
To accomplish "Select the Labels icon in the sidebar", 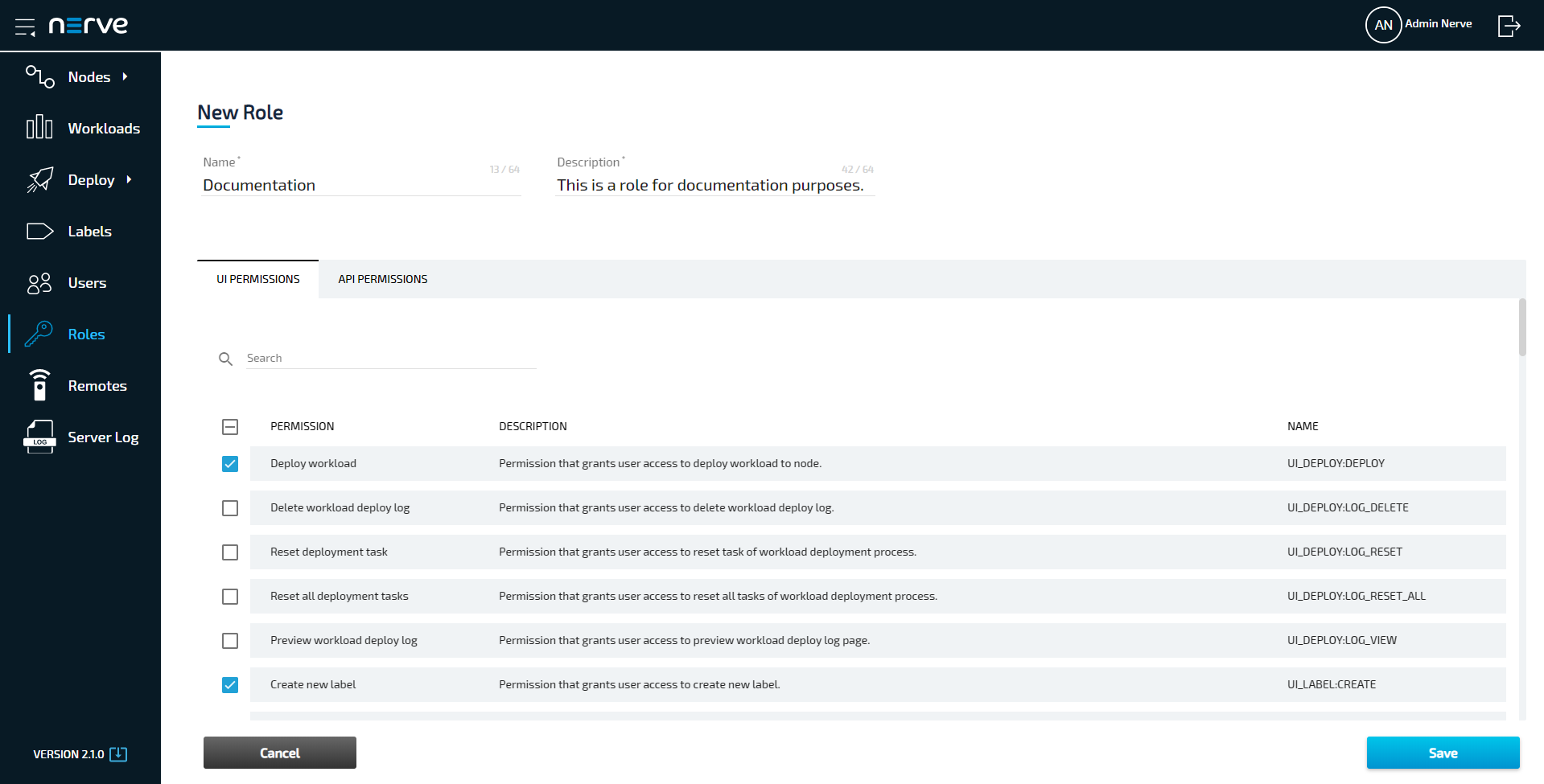I will point(39,231).
